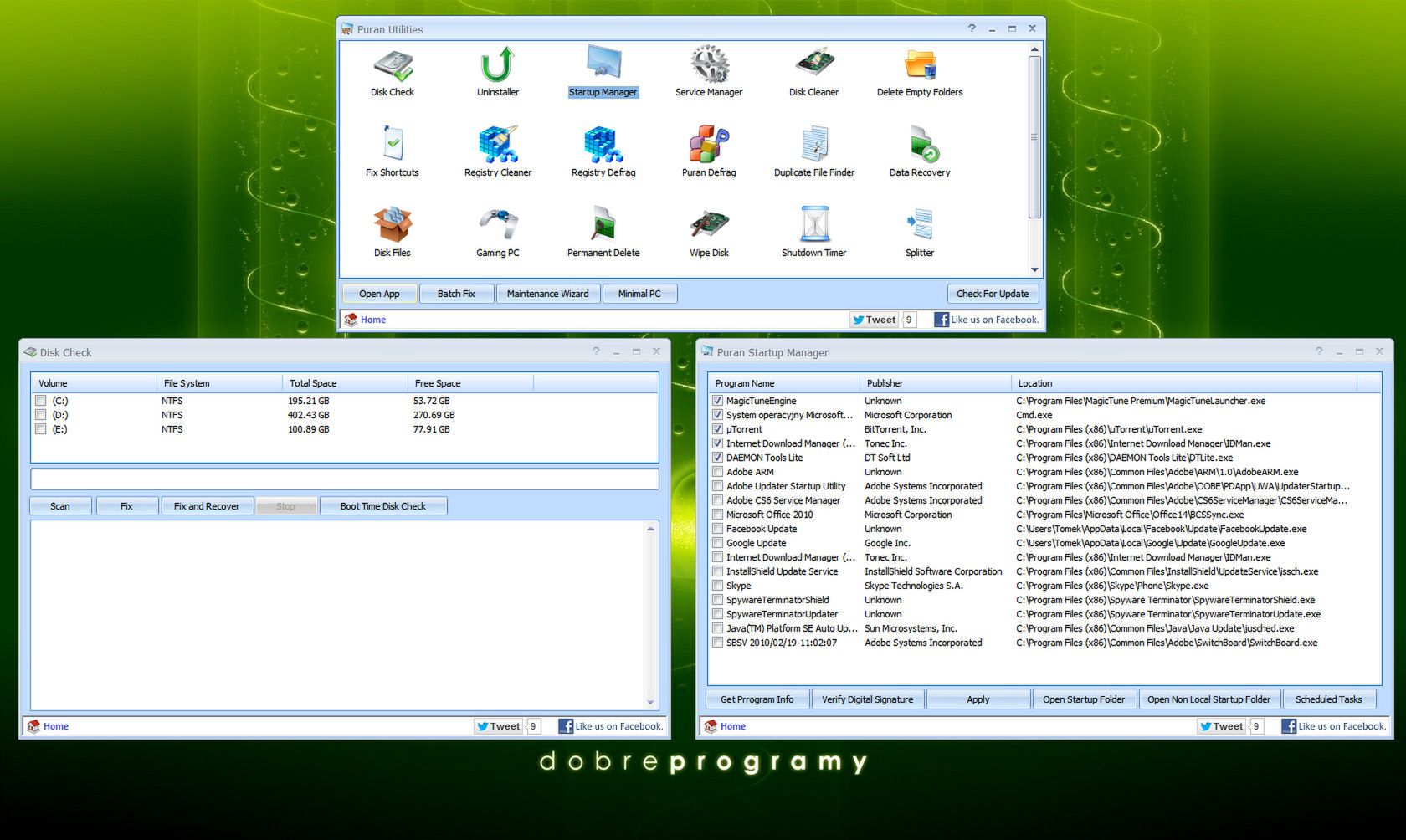Sort by Volume column header
Viewport: 1406px width, 840px height.
94,383
